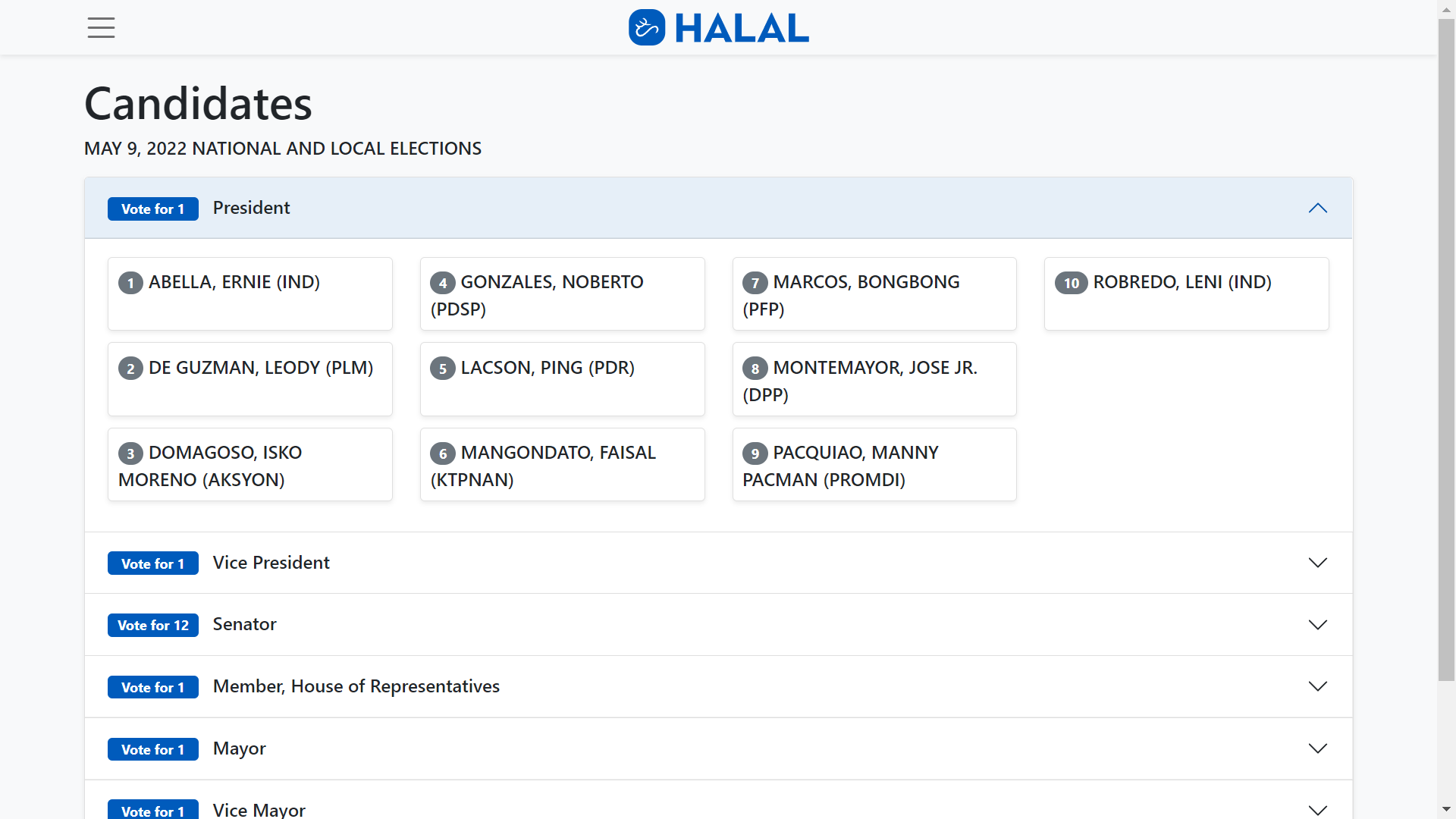The height and width of the screenshot is (819, 1456).
Task: Select MANGONDATO, FAISAL (KTPNAN)
Action: [x=562, y=464]
